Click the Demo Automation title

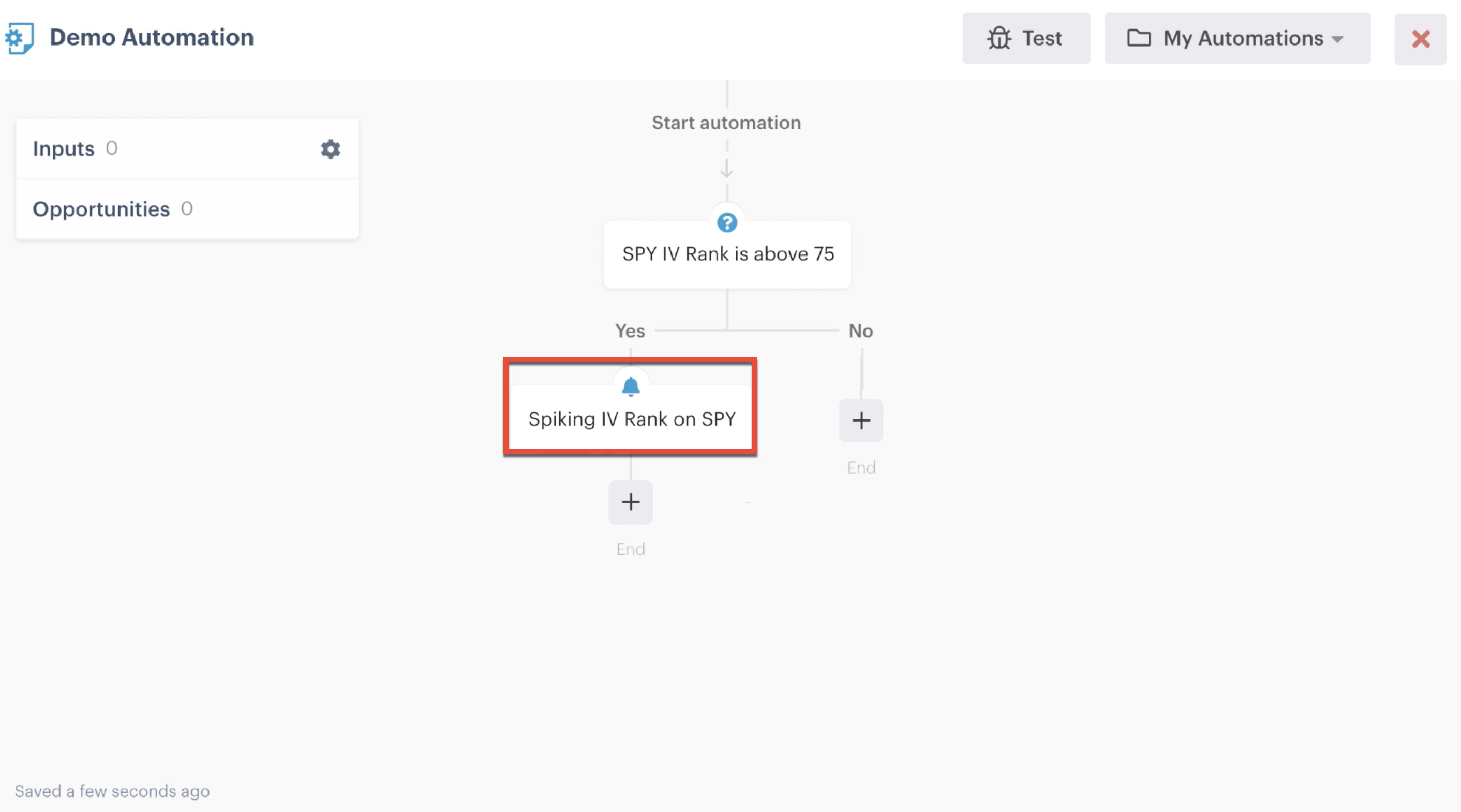coord(152,37)
